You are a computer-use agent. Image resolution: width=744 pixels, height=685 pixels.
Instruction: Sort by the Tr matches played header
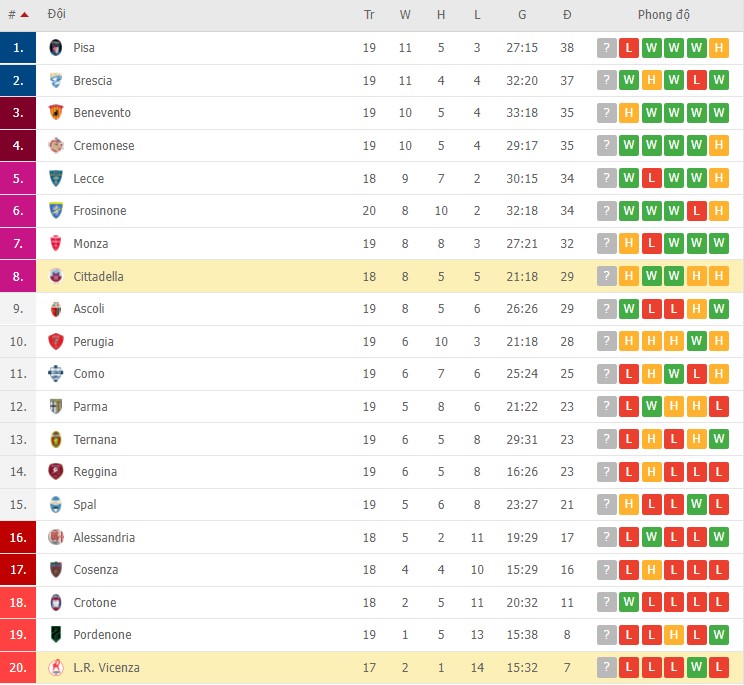click(x=369, y=15)
